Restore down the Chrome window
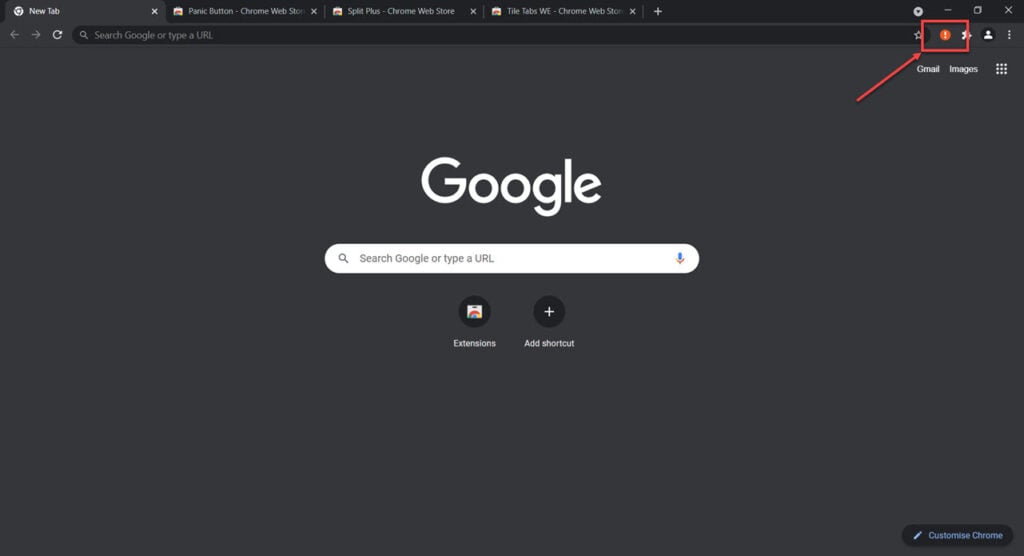 (x=978, y=10)
